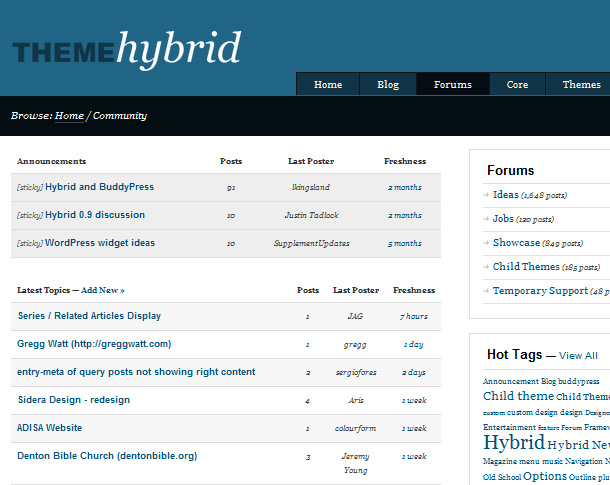
Task: Click last poster Justin Tadlock
Action: click(311, 215)
